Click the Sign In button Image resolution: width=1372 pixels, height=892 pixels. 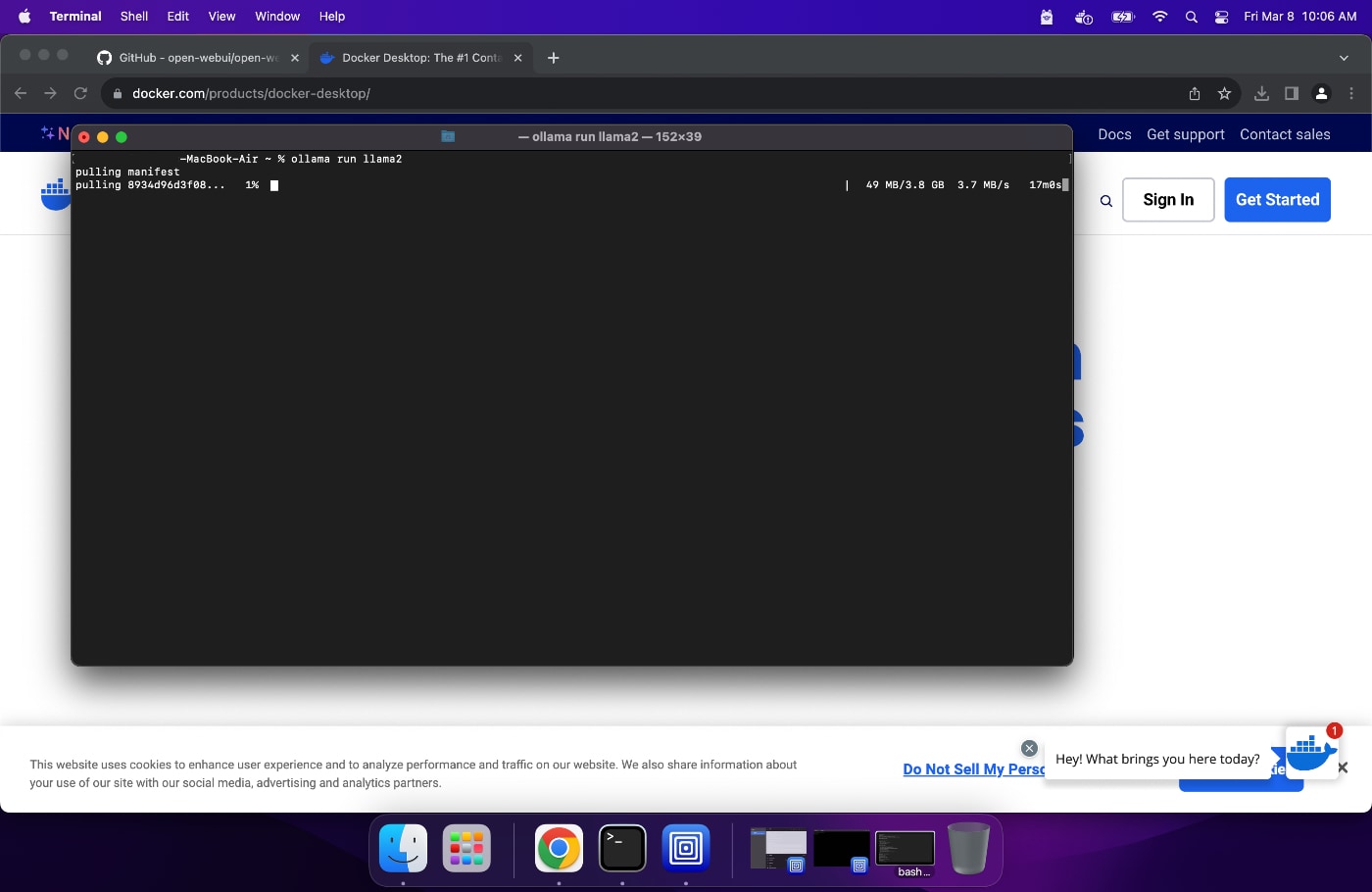coord(1168,199)
